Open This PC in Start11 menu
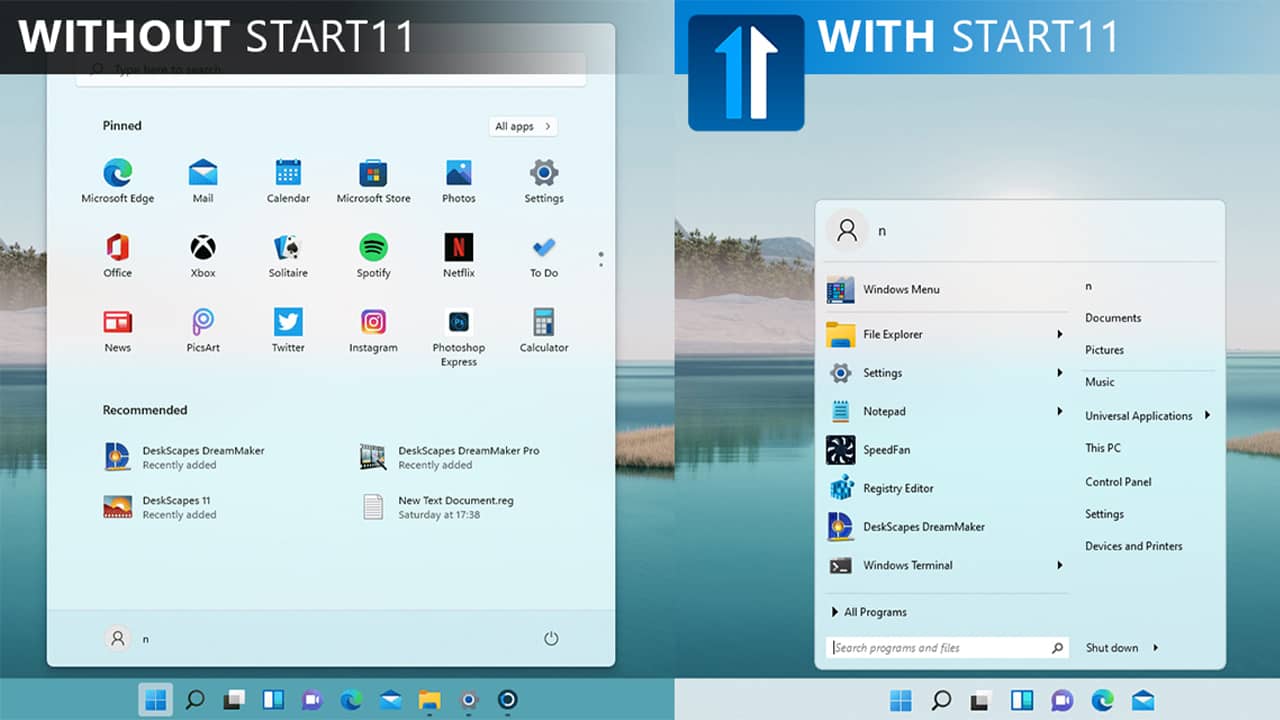The height and width of the screenshot is (720, 1280). click(x=1103, y=448)
